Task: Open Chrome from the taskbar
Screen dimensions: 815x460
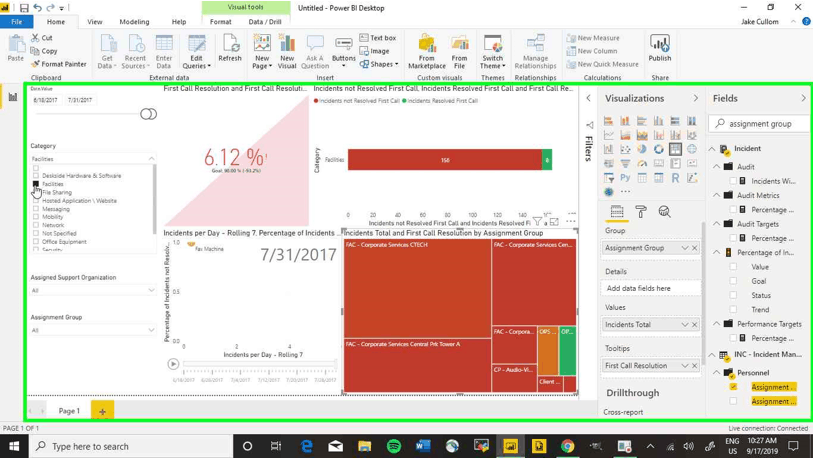Action: [568, 446]
